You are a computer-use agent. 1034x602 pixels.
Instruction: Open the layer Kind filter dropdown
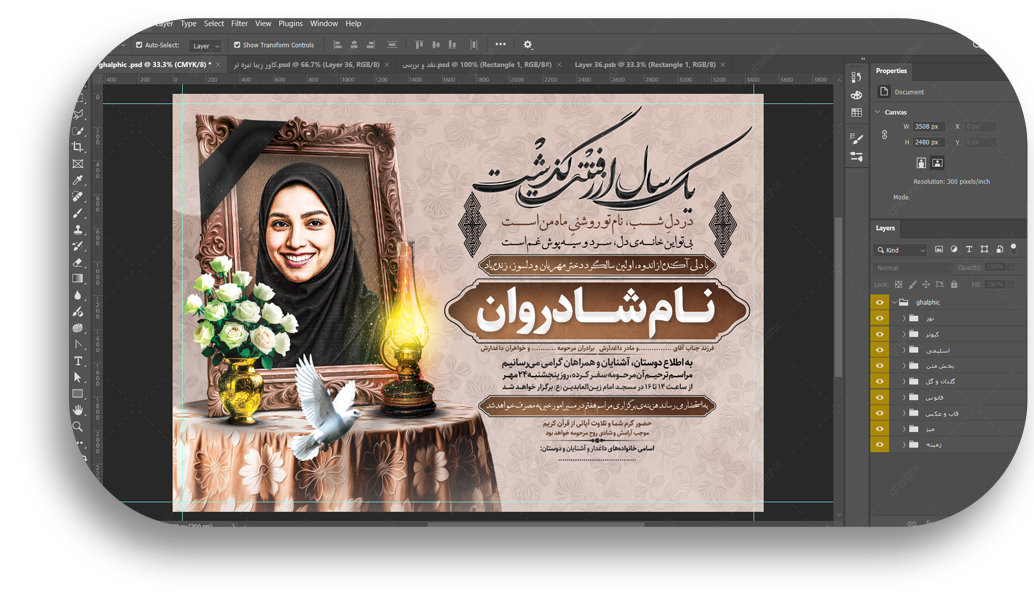900,249
